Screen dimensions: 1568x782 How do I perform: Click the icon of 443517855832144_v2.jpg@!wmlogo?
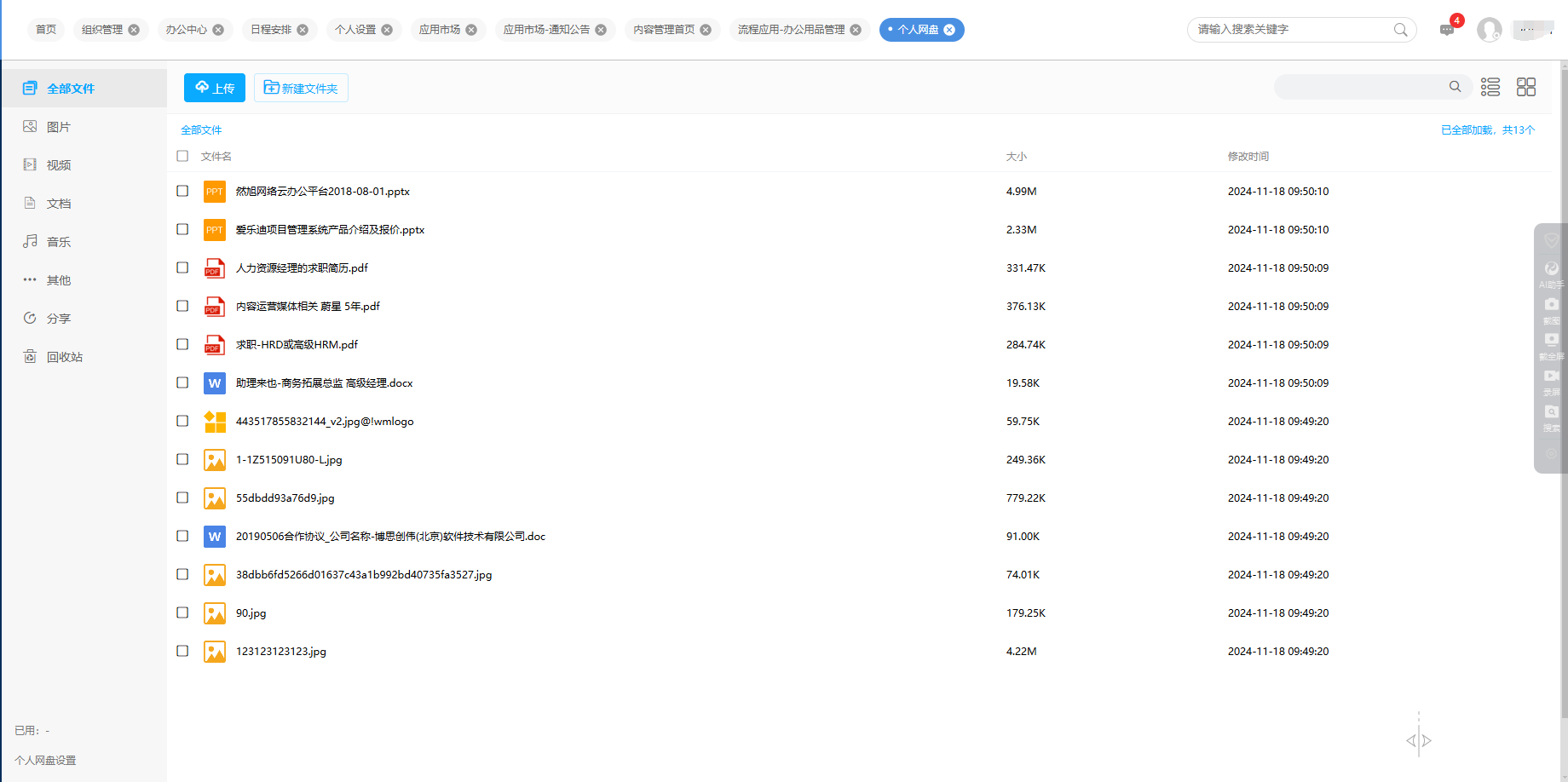pyautogui.click(x=215, y=422)
